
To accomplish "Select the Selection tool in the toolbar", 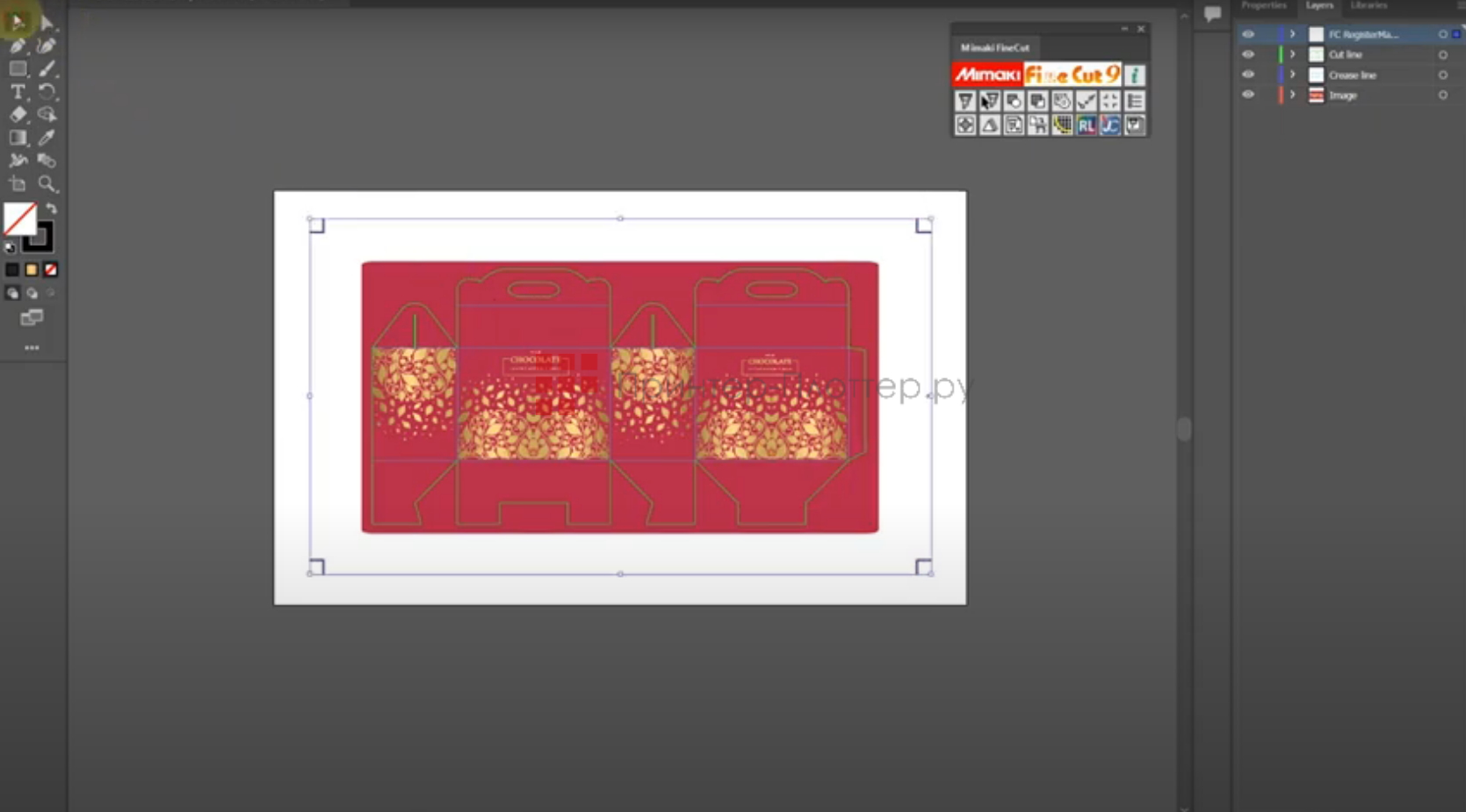I will tap(16, 21).
